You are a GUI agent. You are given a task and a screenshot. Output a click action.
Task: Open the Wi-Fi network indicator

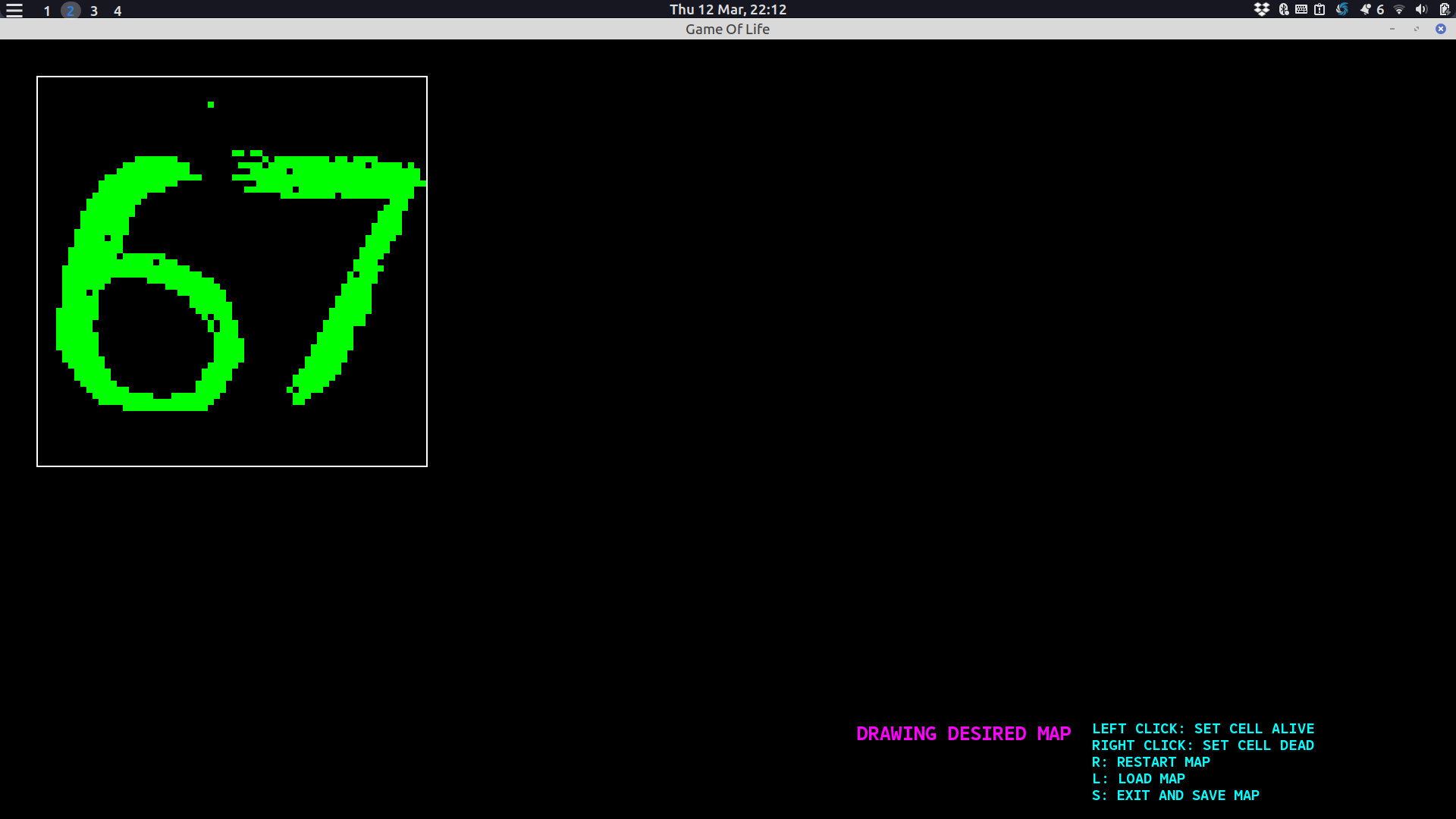click(x=1399, y=9)
